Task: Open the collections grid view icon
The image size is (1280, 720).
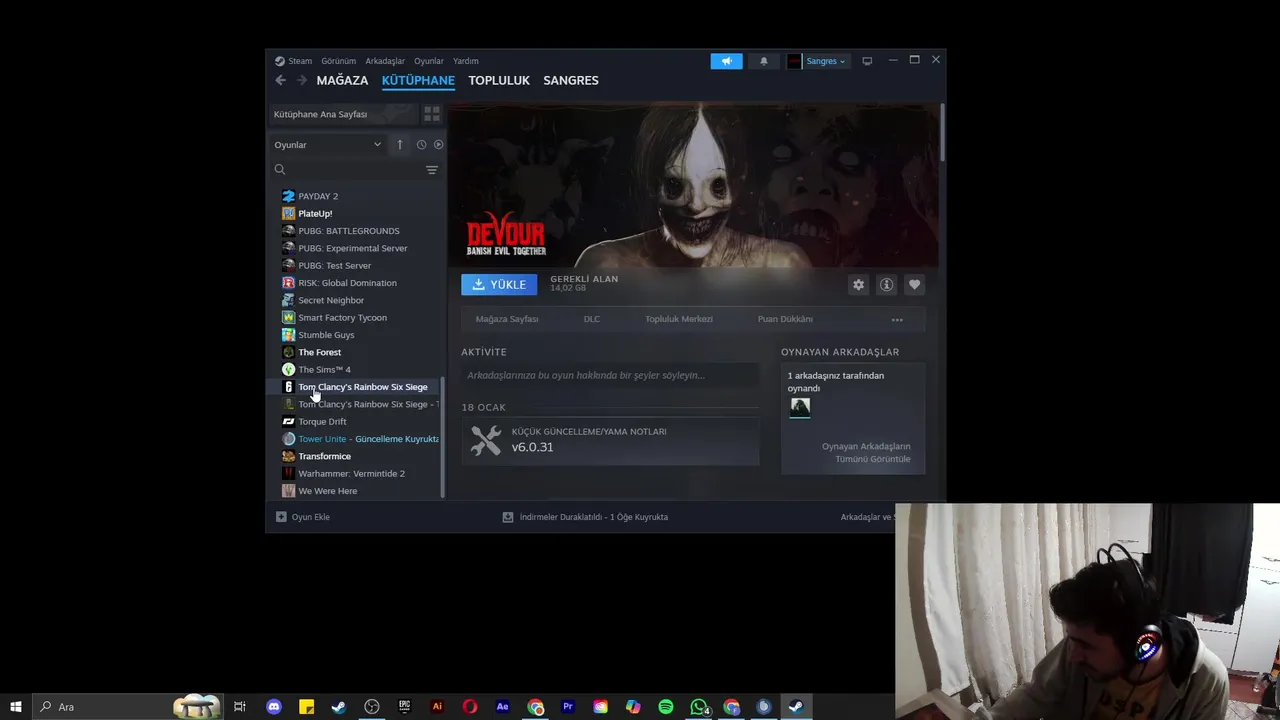Action: 432,114
